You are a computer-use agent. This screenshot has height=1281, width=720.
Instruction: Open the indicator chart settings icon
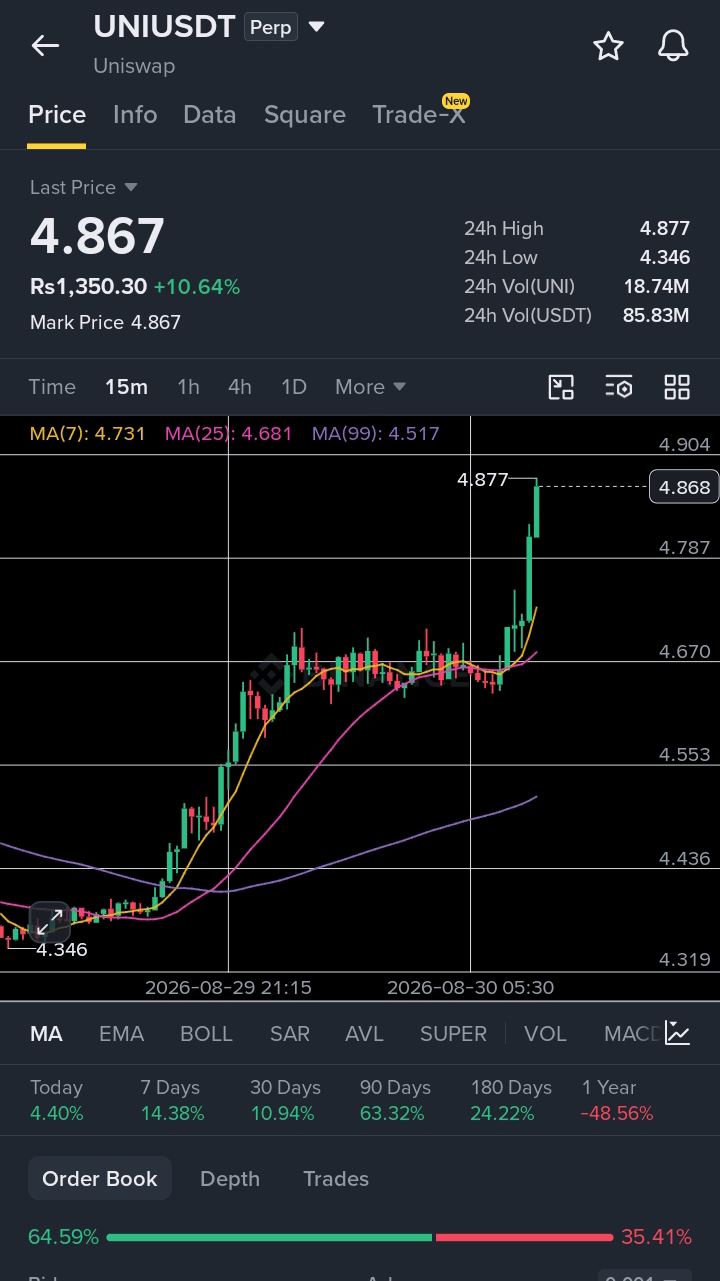click(678, 1033)
